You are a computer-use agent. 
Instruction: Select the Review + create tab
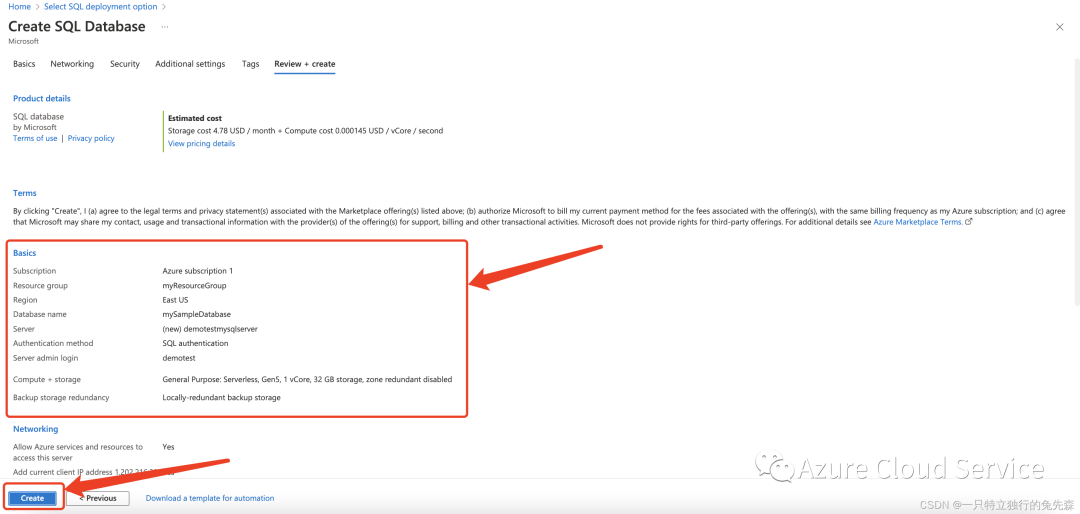(304, 64)
